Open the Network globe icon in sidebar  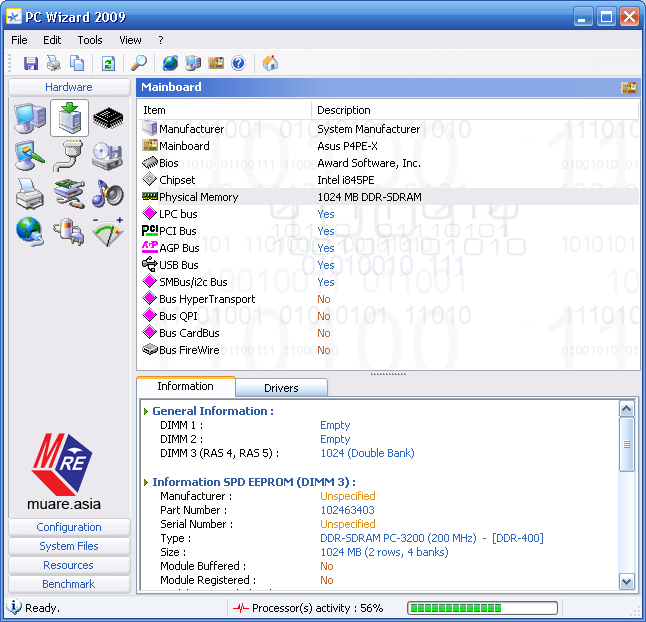(30, 232)
